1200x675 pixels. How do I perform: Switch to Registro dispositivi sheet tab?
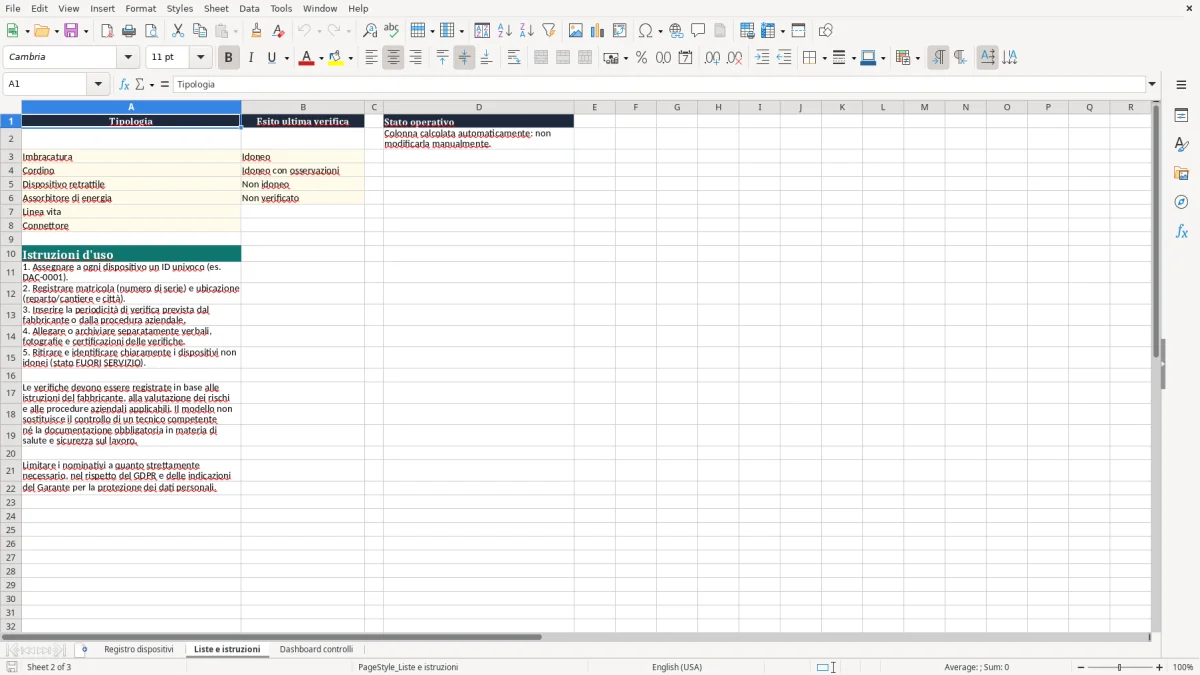tap(138, 649)
